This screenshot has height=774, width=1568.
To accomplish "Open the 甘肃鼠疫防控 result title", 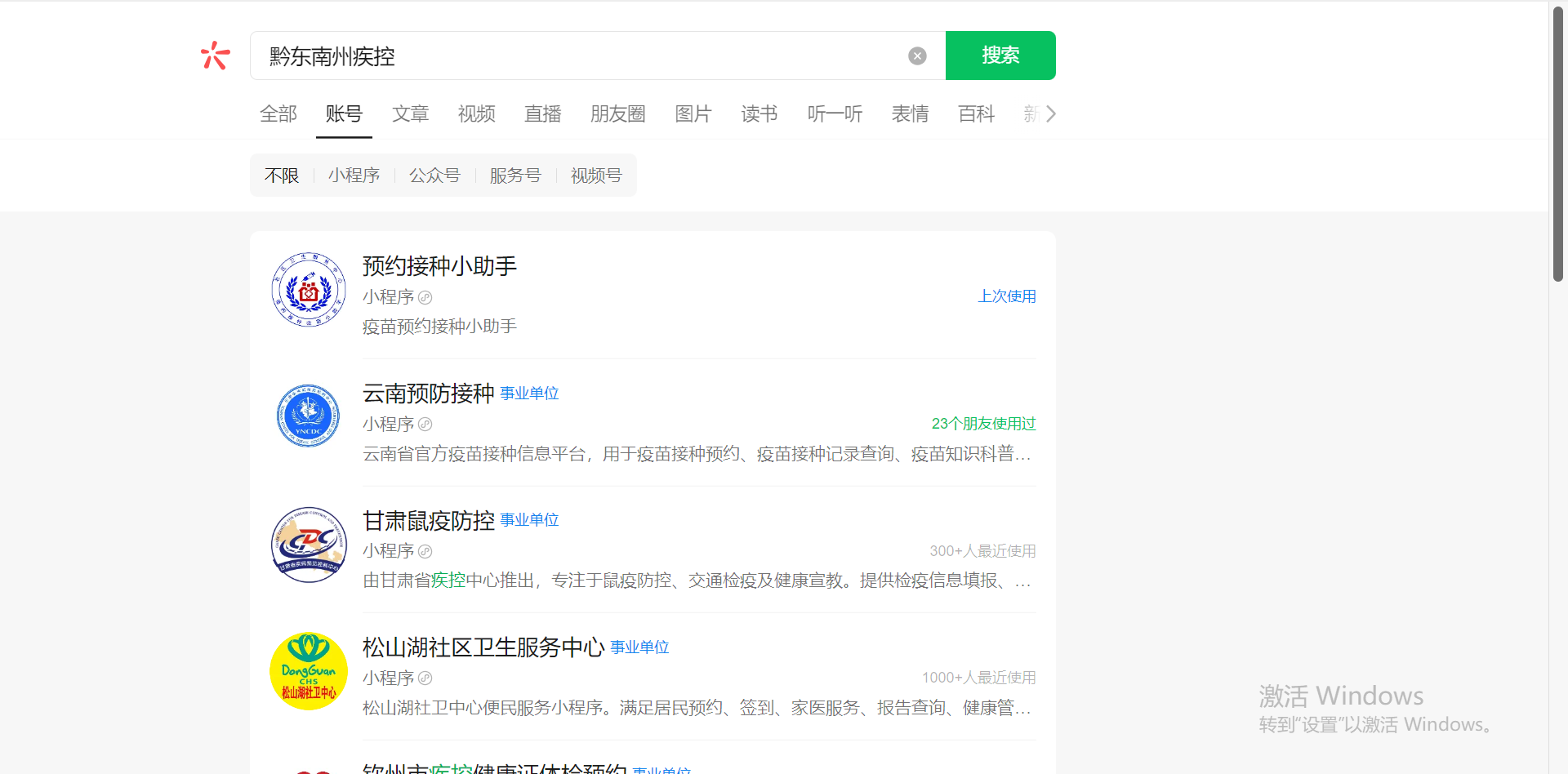I will point(429,521).
